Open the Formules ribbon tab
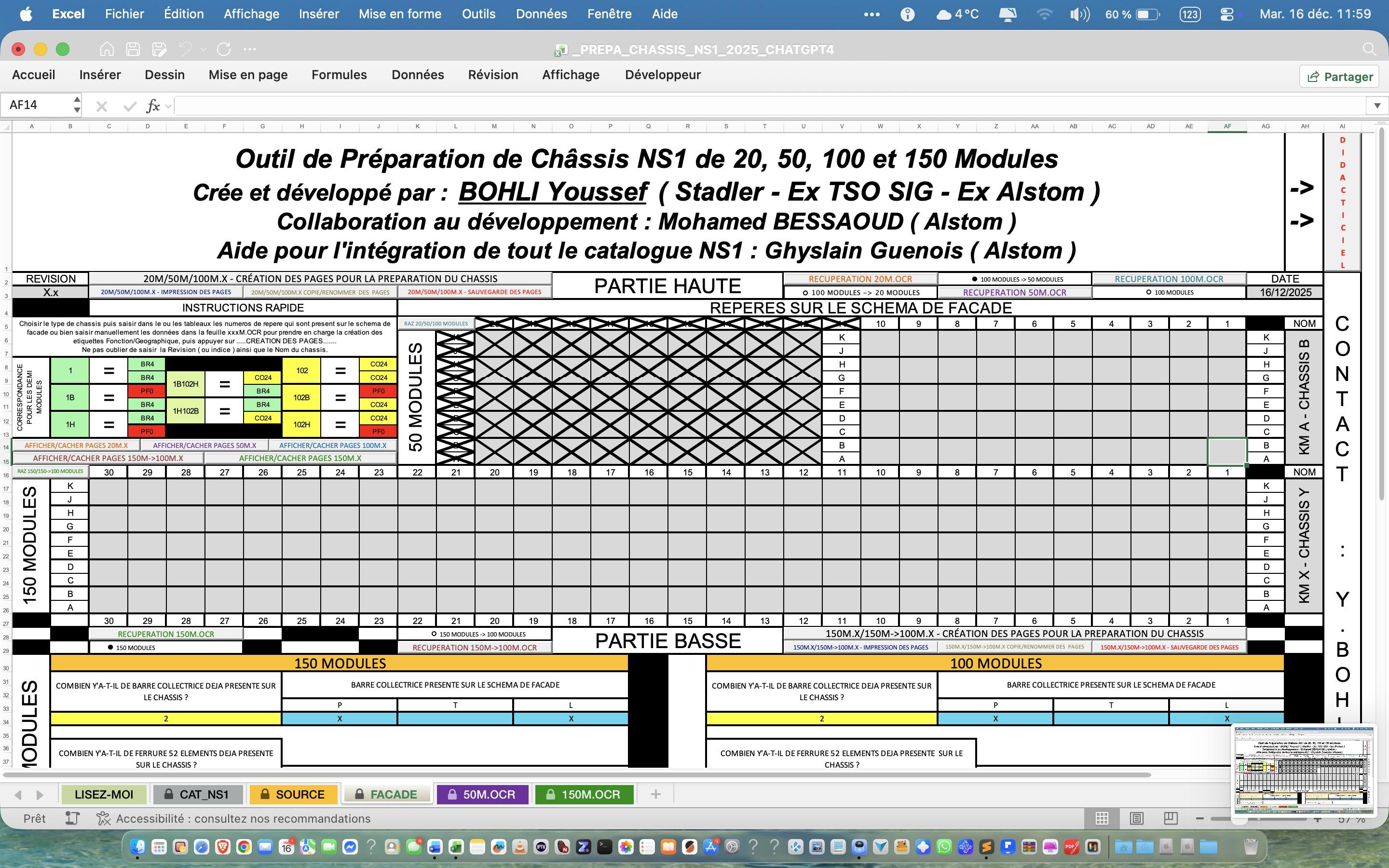 (339, 75)
